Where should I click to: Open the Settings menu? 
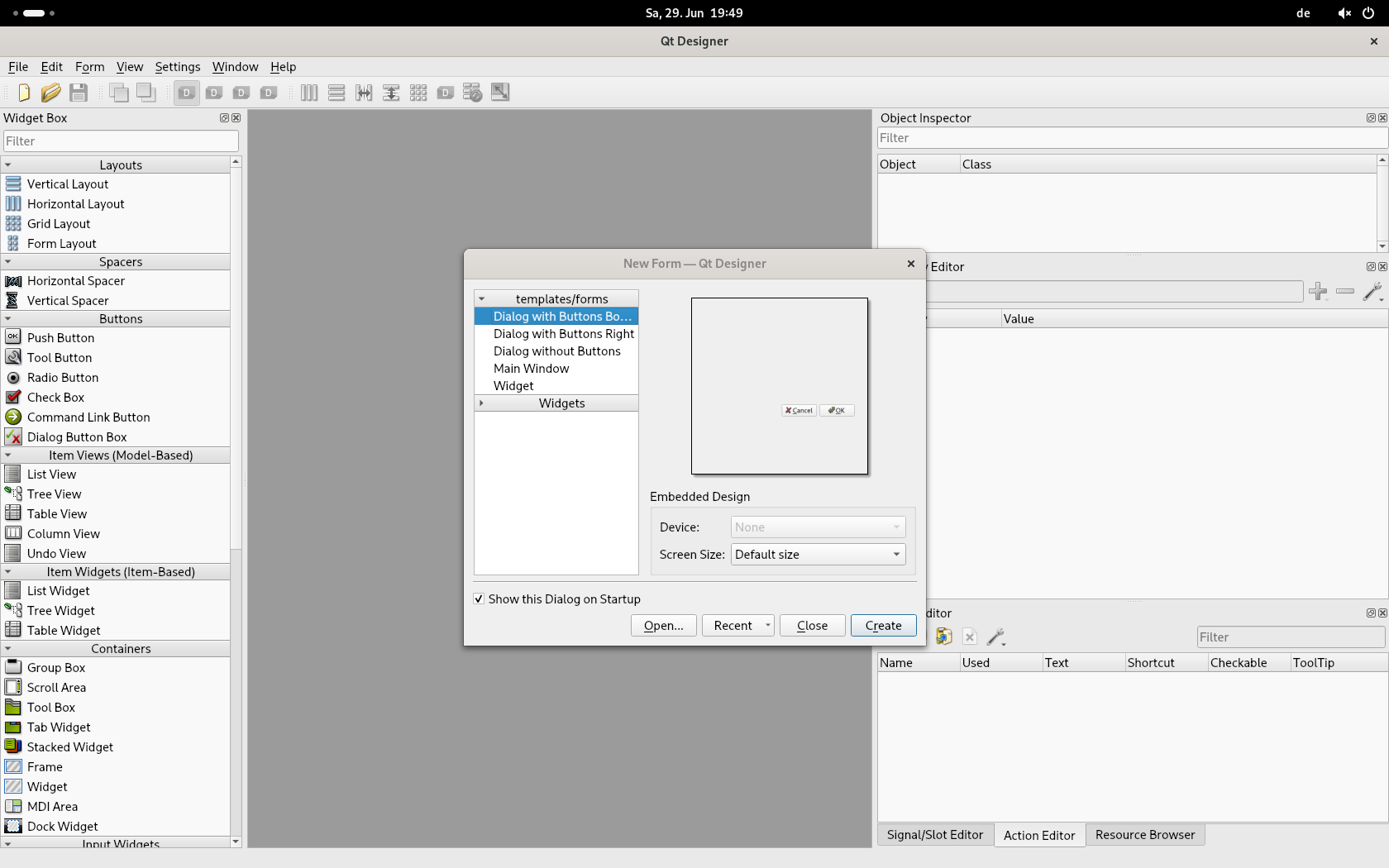point(178,67)
